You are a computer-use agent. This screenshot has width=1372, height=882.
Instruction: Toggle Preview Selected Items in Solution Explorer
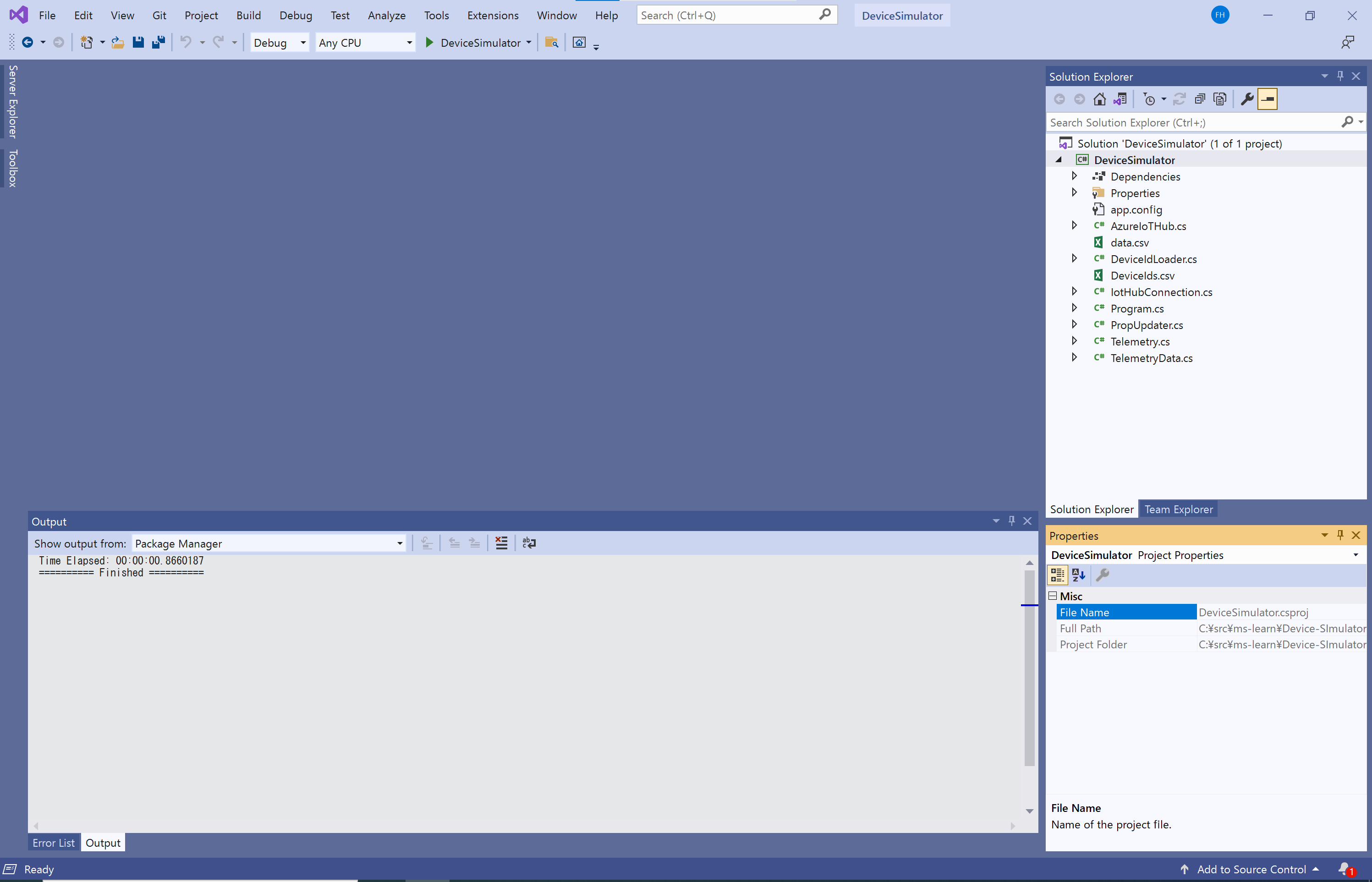click(x=1267, y=99)
